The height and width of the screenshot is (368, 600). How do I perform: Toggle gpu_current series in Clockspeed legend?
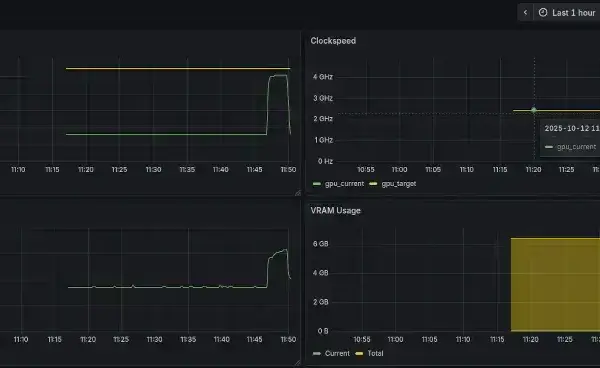click(x=344, y=184)
